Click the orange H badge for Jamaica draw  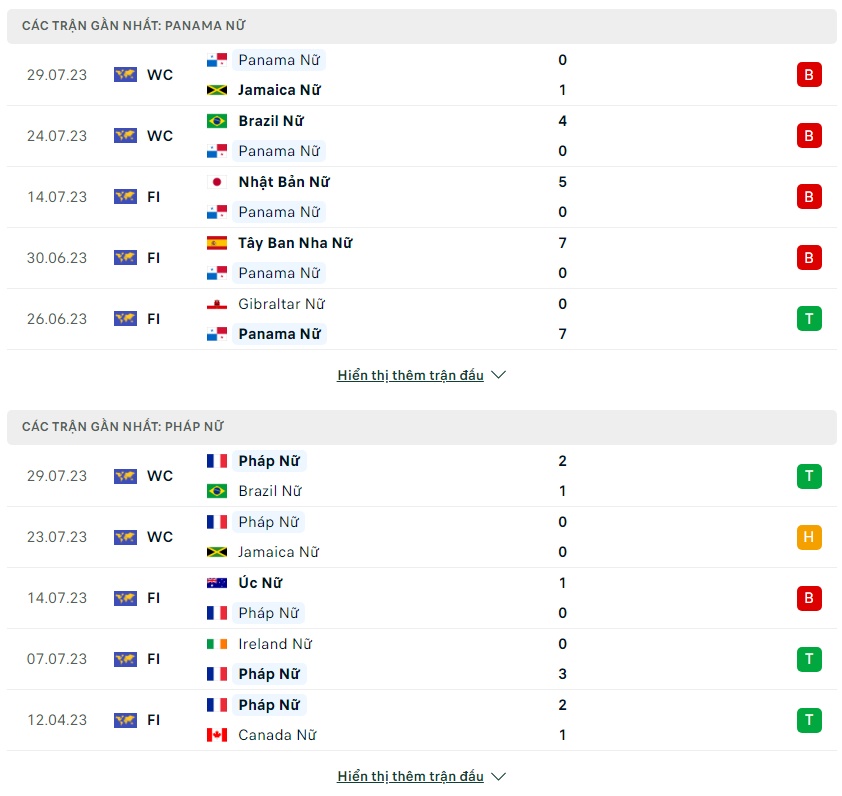point(809,537)
